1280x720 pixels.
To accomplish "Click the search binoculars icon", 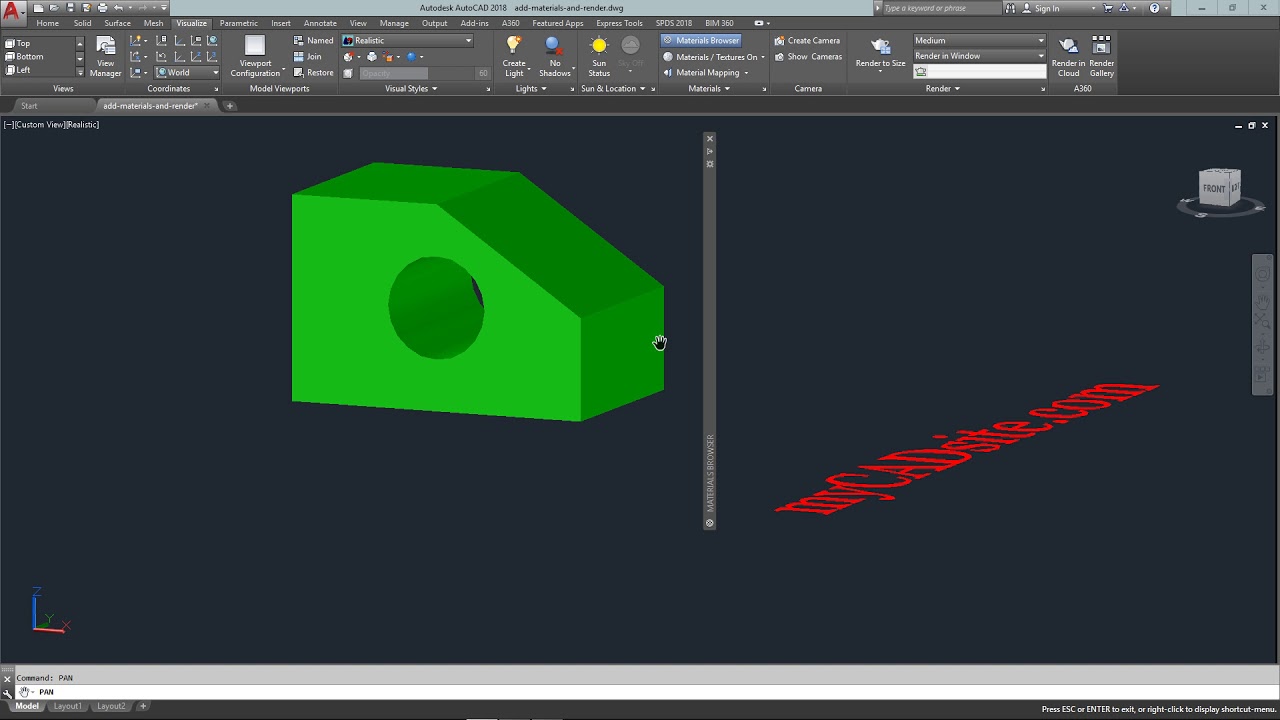I will coord(1010,8).
